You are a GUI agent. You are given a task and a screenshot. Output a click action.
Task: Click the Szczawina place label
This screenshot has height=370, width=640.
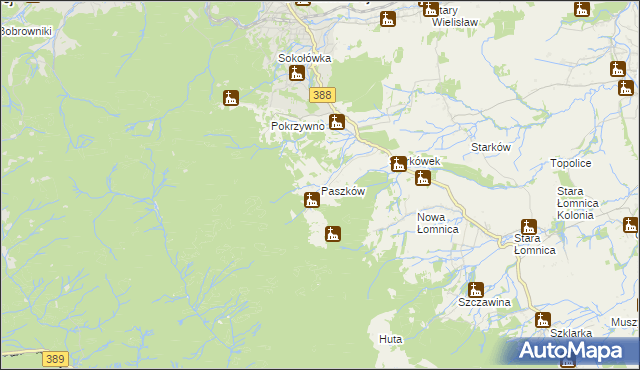click(484, 302)
